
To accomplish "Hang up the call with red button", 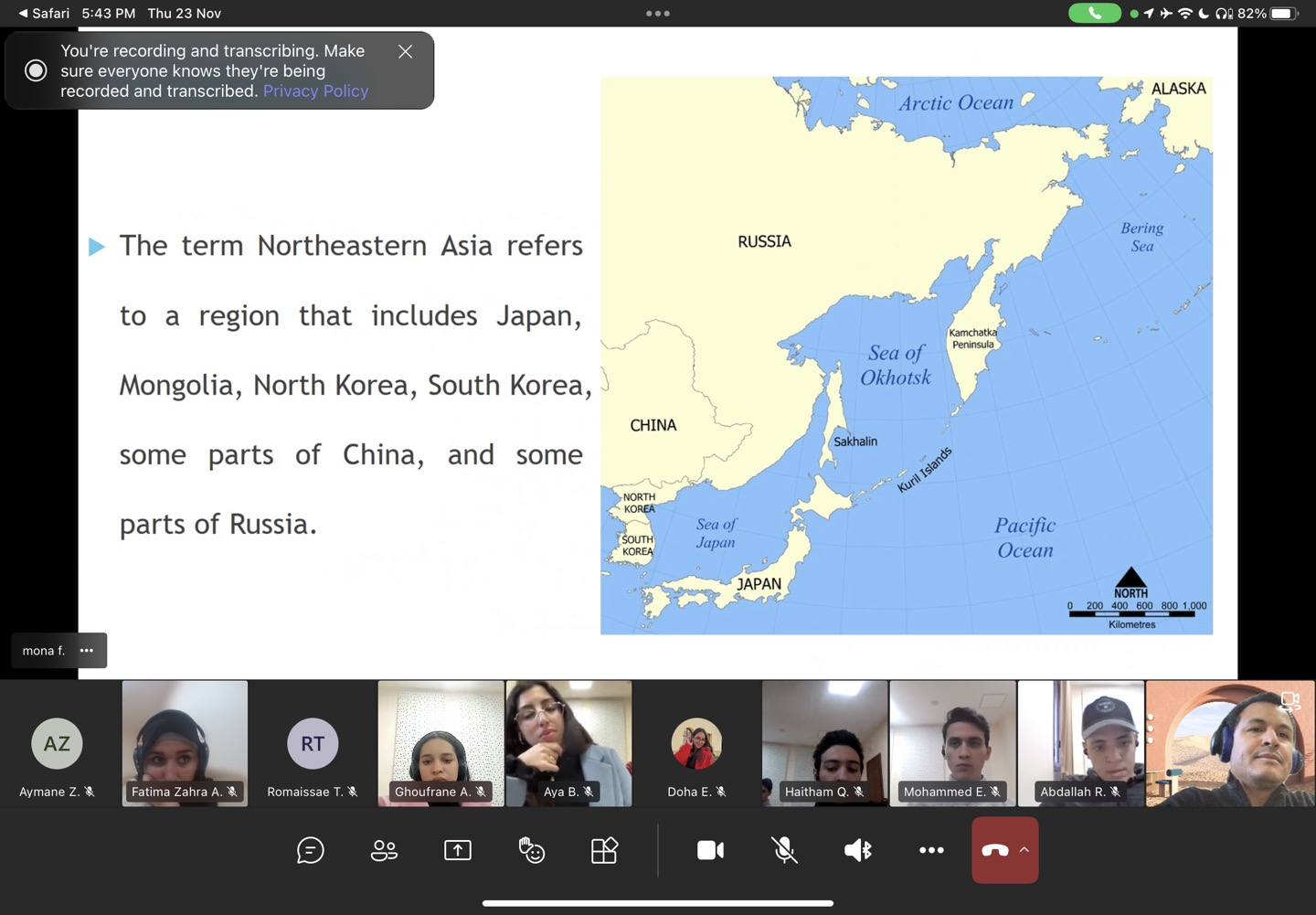I will pyautogui.click(x=994, y=850).
